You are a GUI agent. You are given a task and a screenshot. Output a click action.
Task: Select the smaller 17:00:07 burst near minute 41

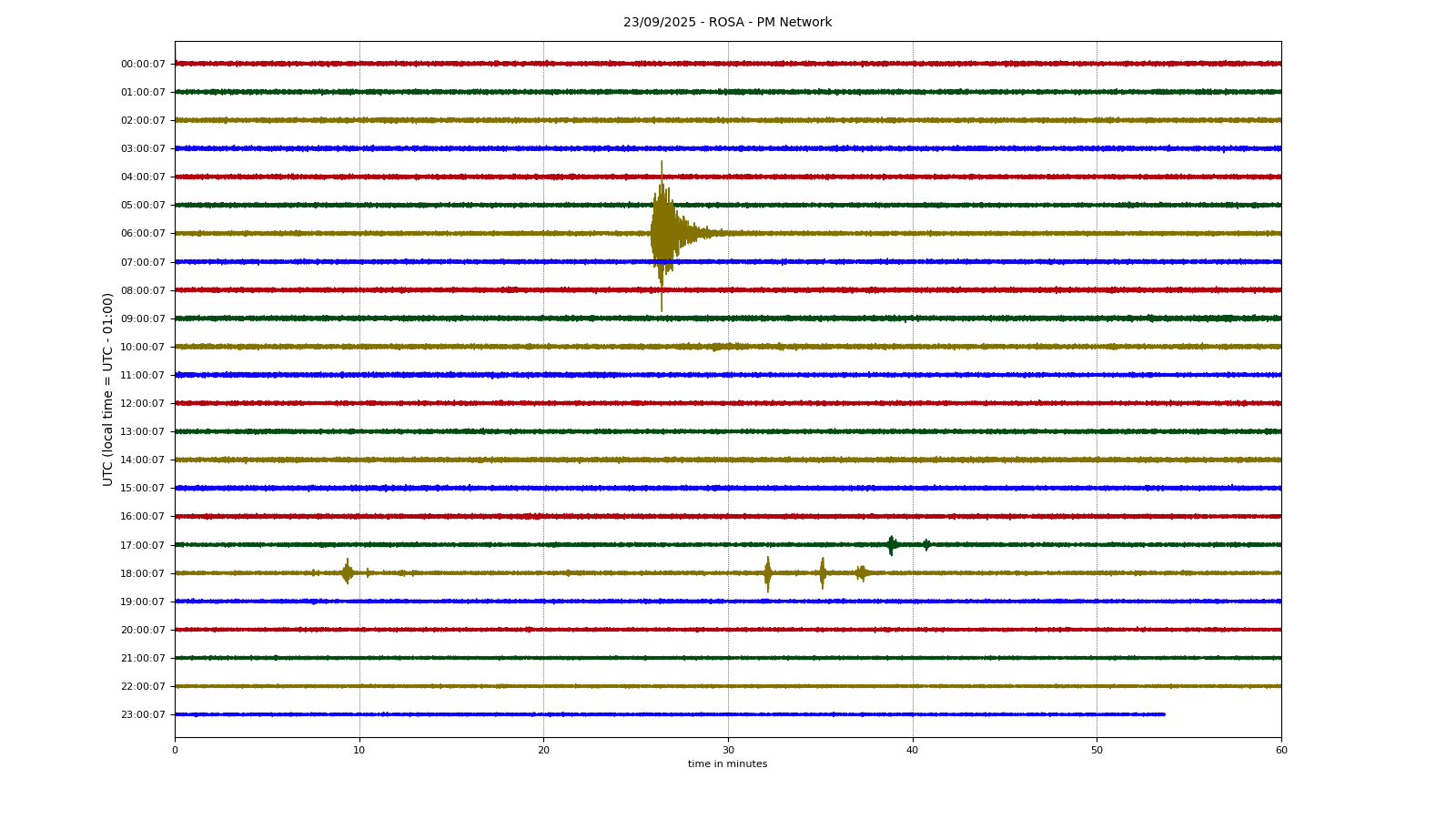[926, 545]
